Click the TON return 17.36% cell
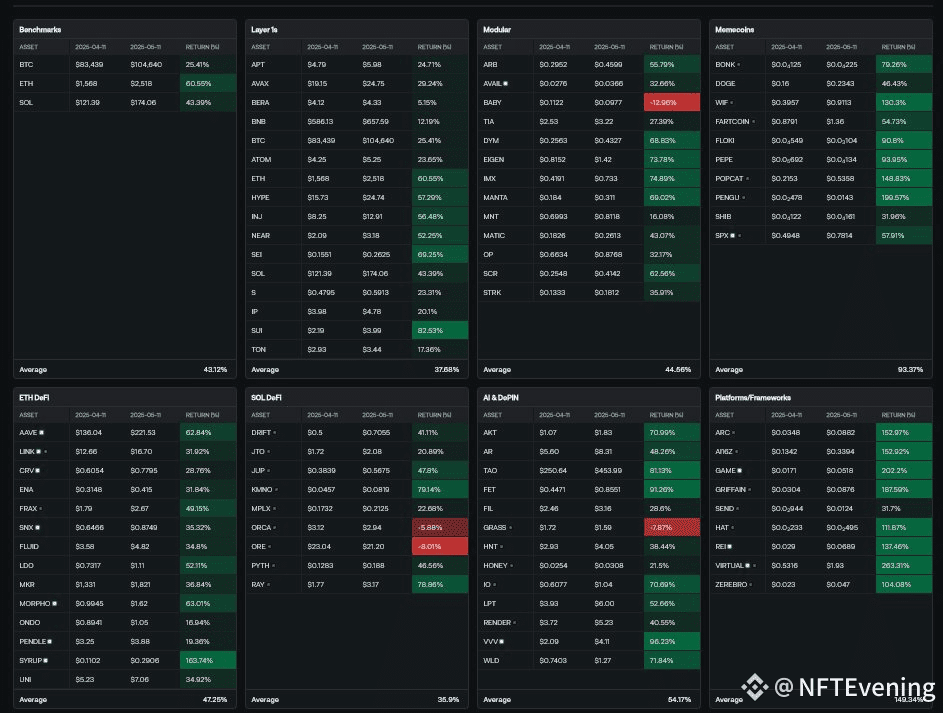Viewport: 943px width, 713px height. tap(440, 349)
